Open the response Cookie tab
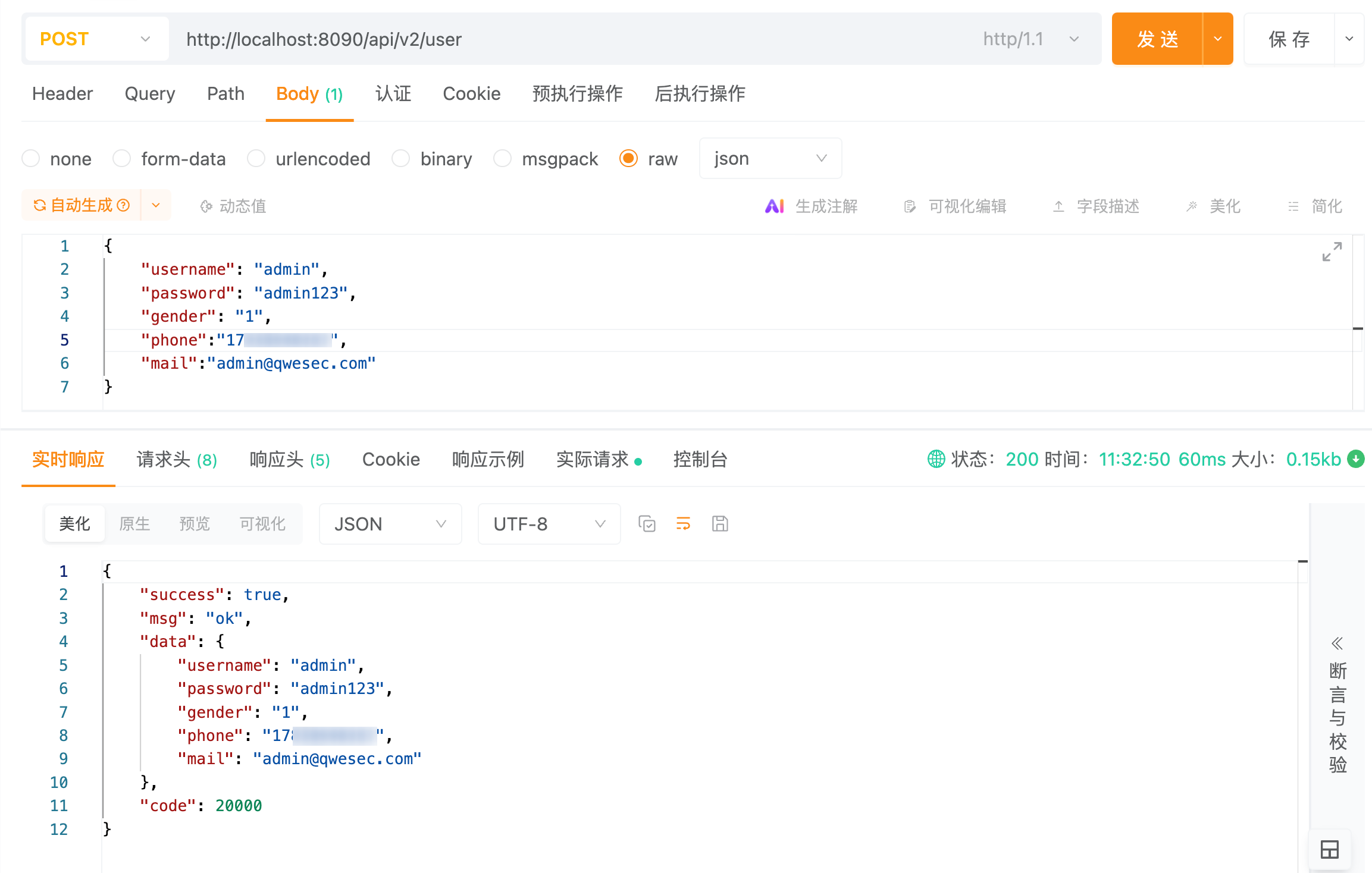Image resolution: width=1372 pixels, height=873 pixels. (x=391, y=460)
